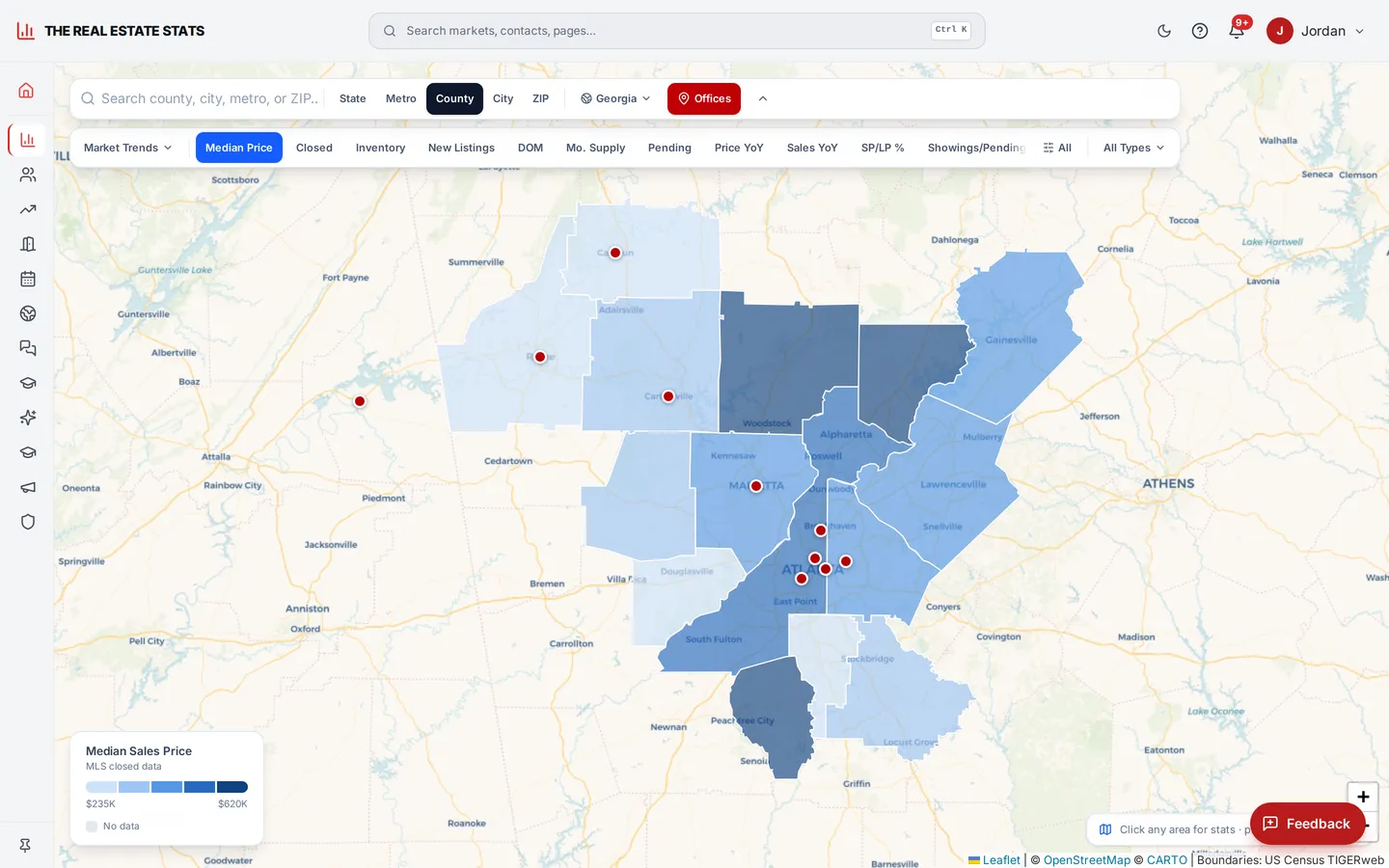Screen dimensions: 1389x868
Task: Click the trending-up arrow sidebar icon
Action: pyautogui.click(x=27, y=209)
